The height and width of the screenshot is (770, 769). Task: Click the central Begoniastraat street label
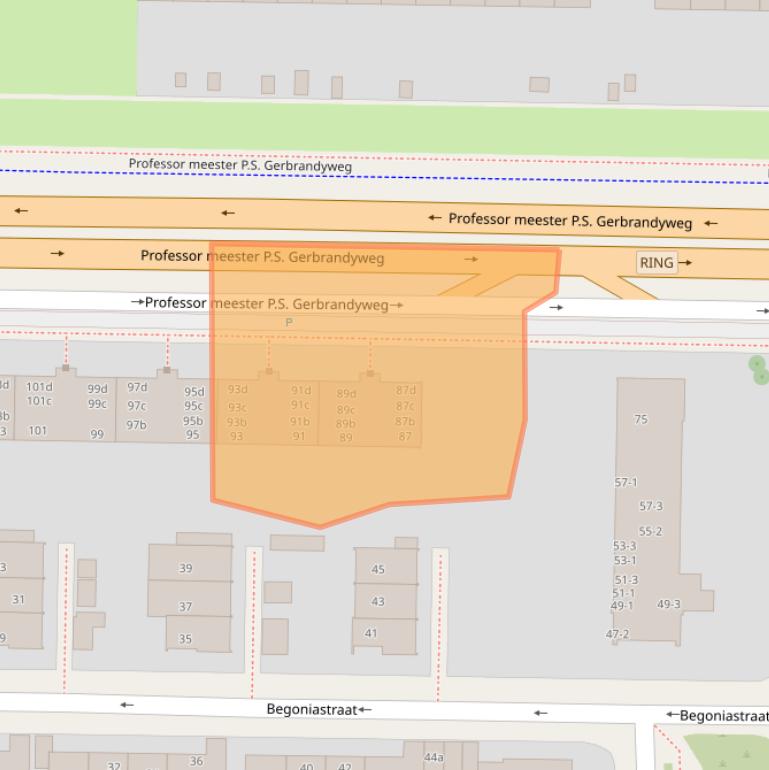[x=311, y=710]
